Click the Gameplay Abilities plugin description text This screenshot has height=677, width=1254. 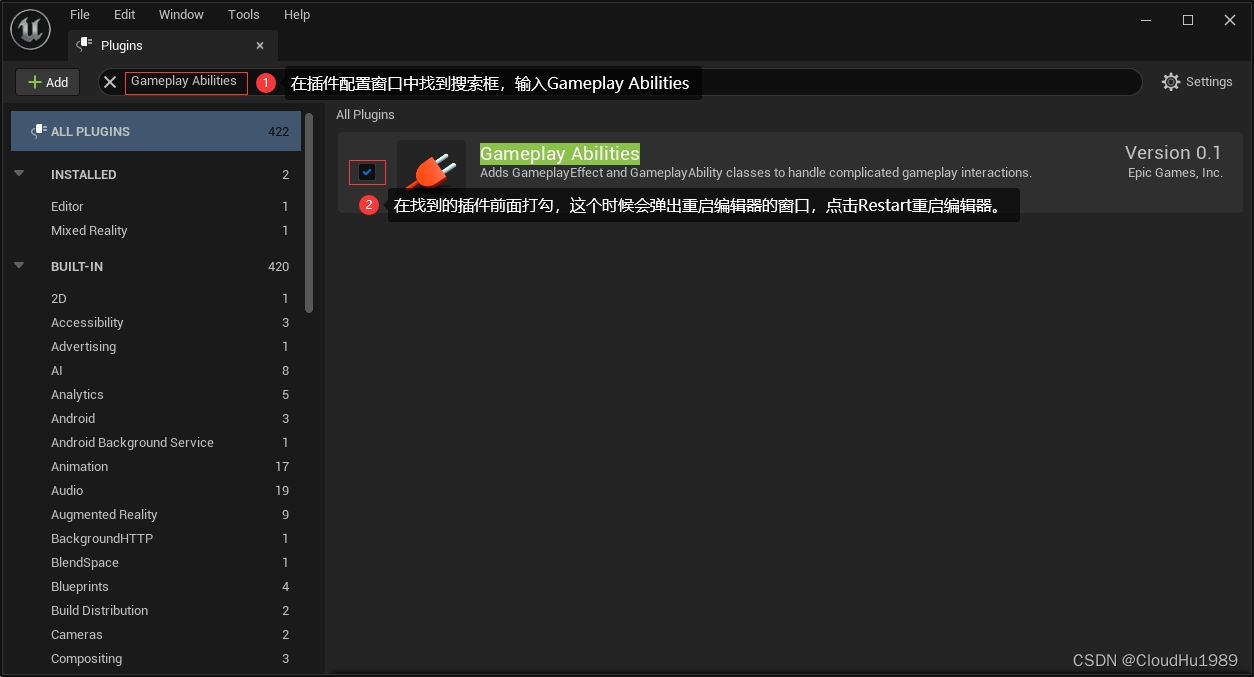pyautogui.click(x=756, y=173)
